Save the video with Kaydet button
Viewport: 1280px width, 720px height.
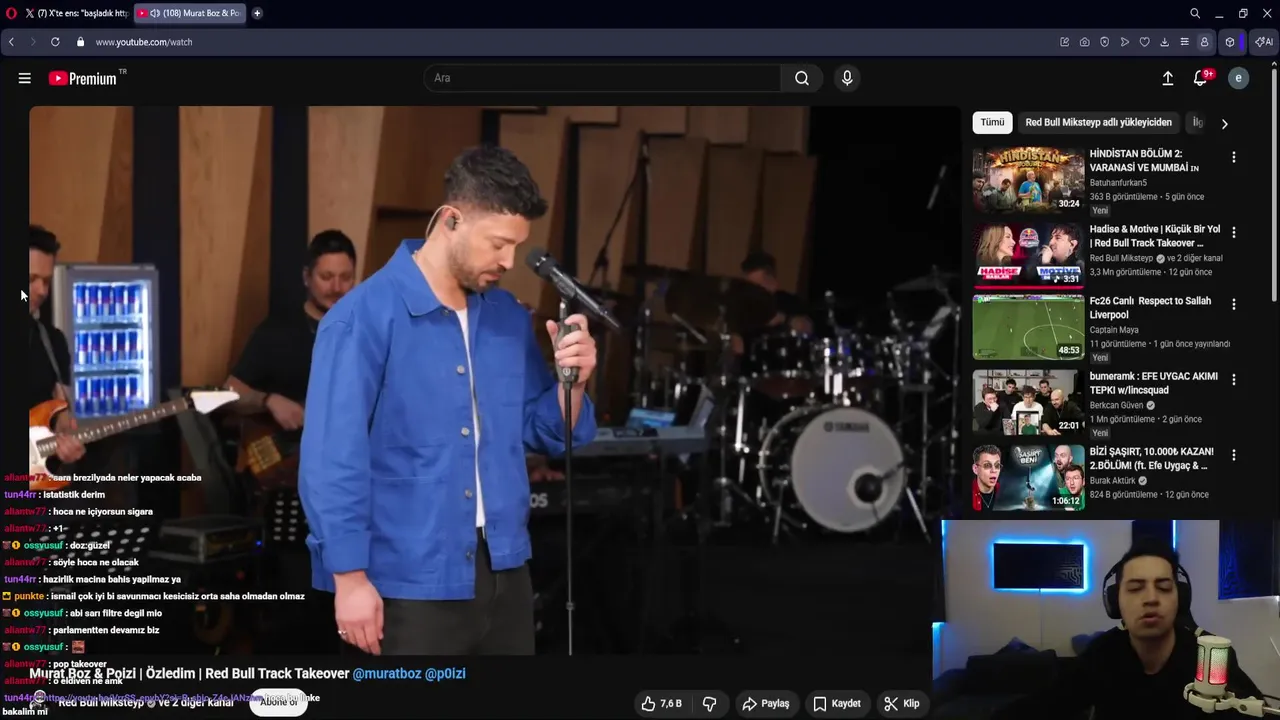[x=837, y=704]
